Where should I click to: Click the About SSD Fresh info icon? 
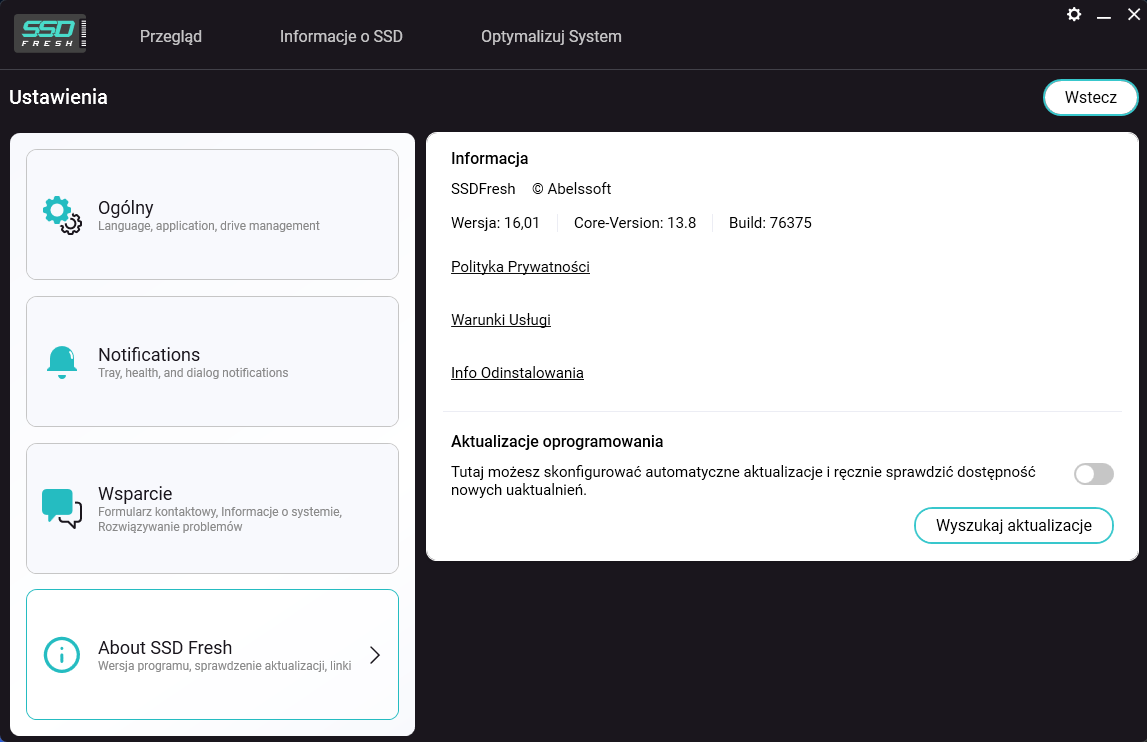click(62, 655)
